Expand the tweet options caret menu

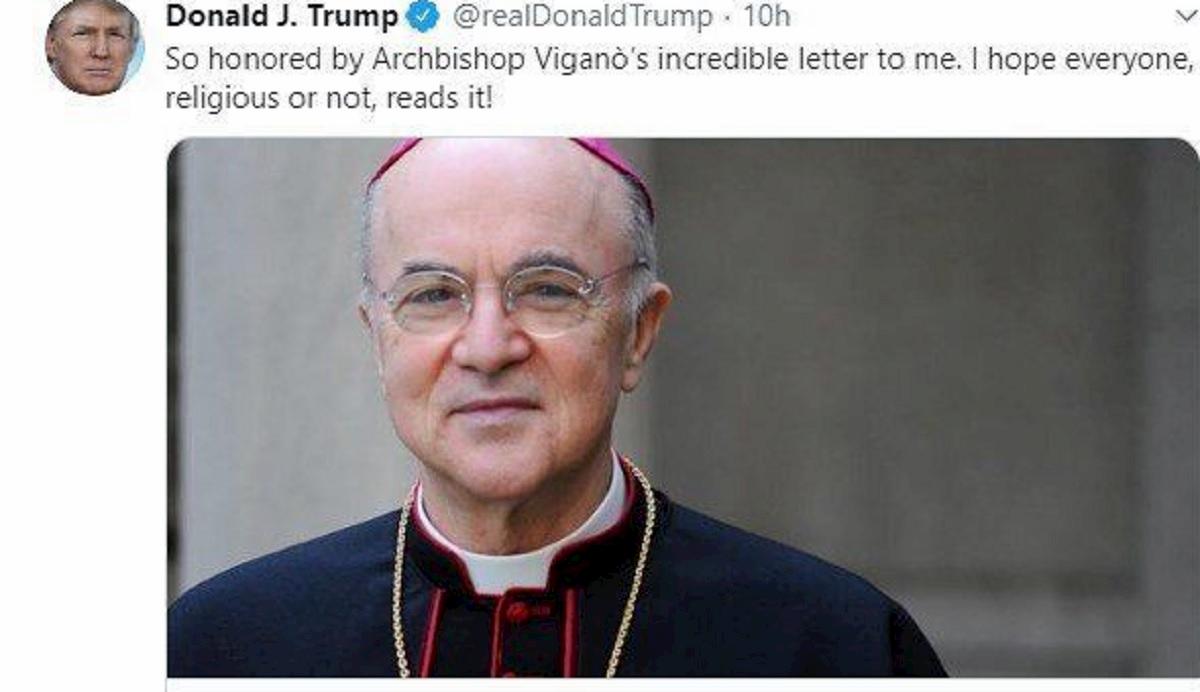(1186, 16)
